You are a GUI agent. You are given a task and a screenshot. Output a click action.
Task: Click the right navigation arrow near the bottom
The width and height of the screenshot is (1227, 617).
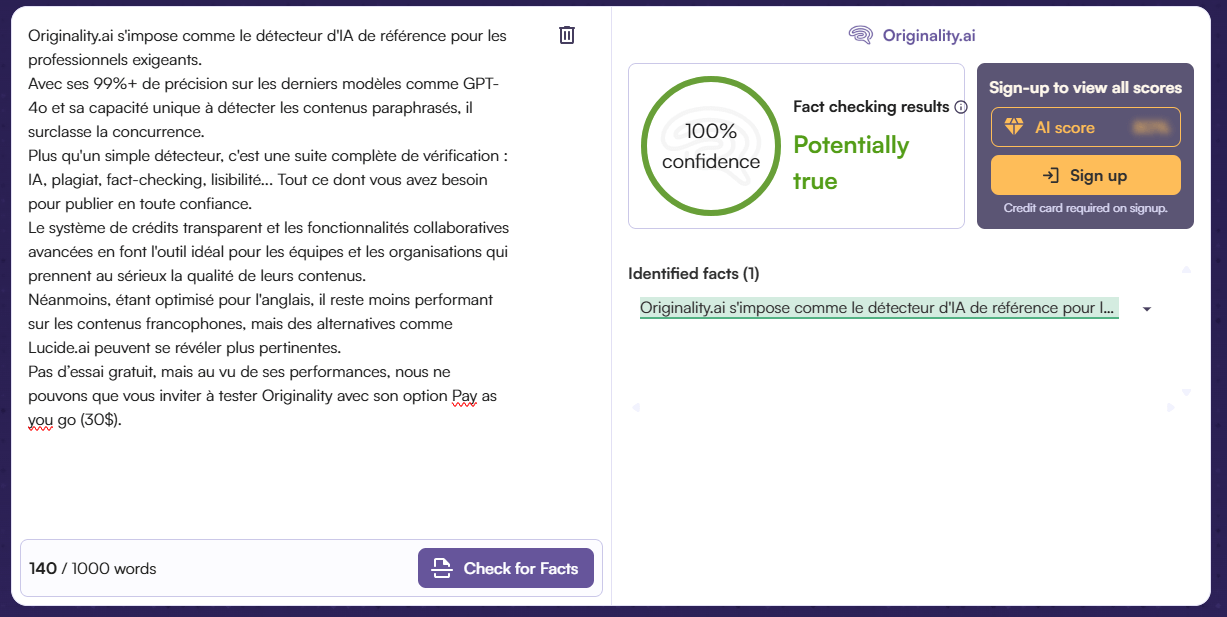click(1170, 406)
